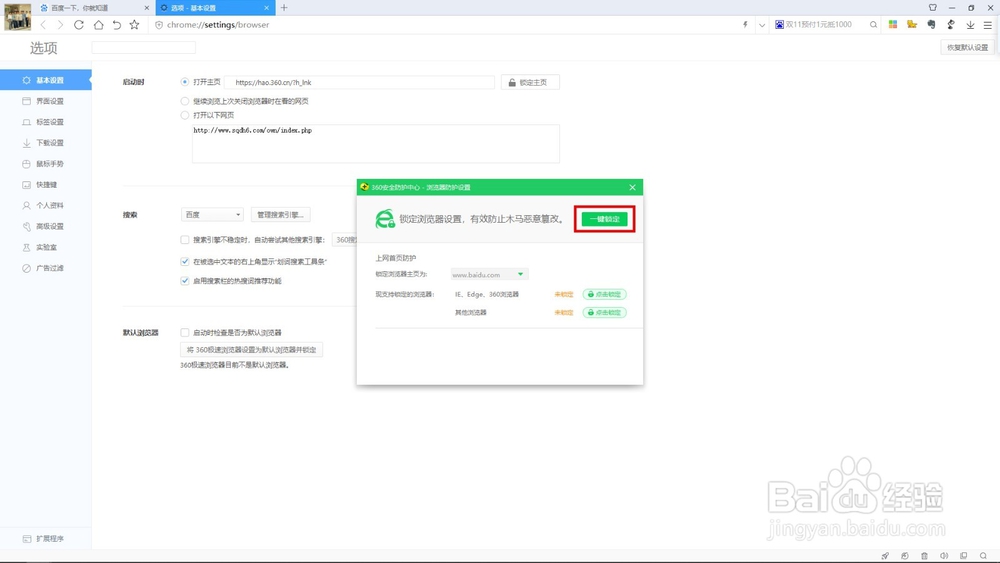This screenshot has height=563, width=1000.
Task: Toggle the 划词搜索工具条 checkbox
Action: pos(184,261)
